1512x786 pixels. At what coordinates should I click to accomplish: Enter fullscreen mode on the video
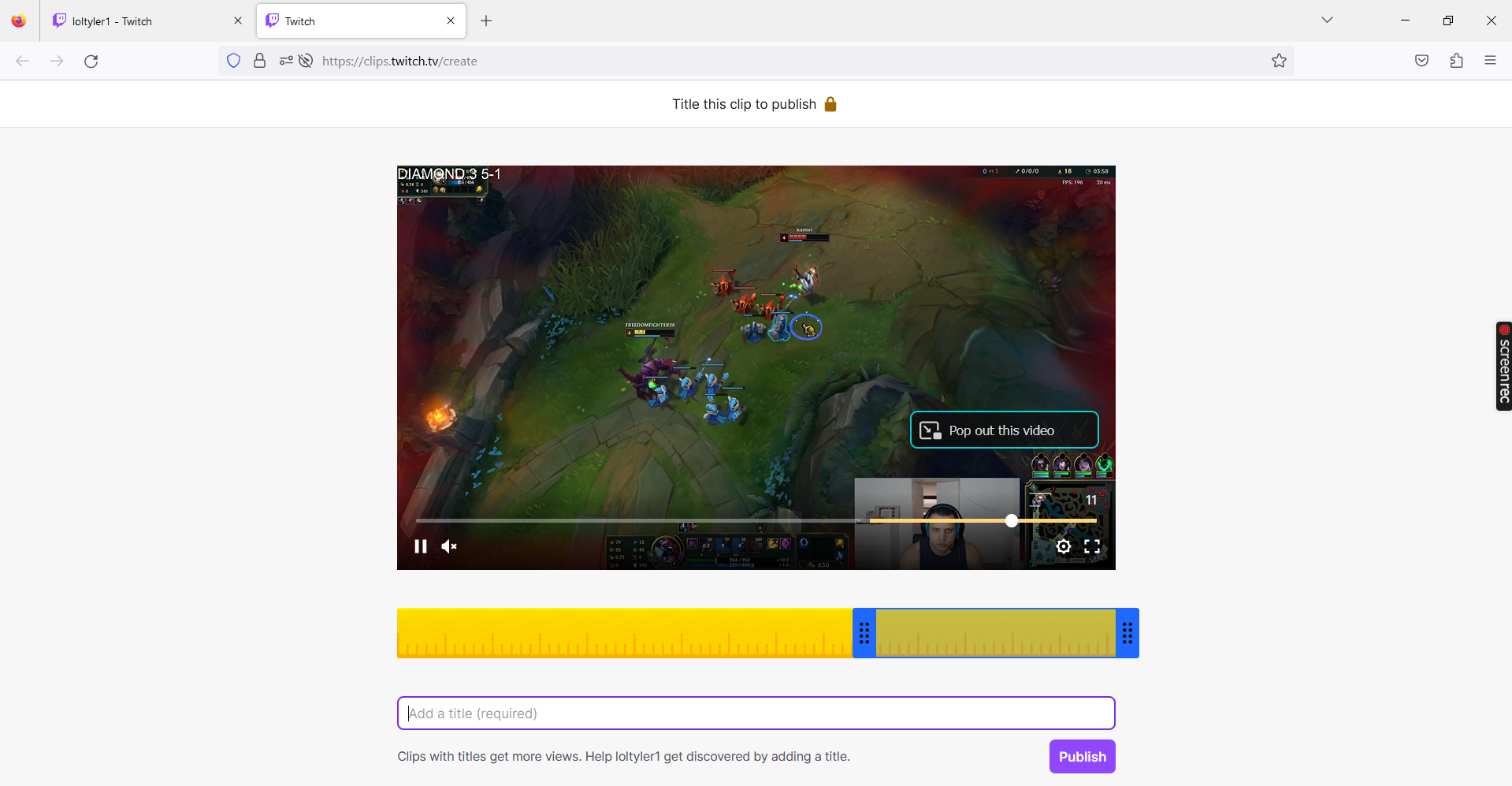pyautogui.click(x=1092, y=546)
